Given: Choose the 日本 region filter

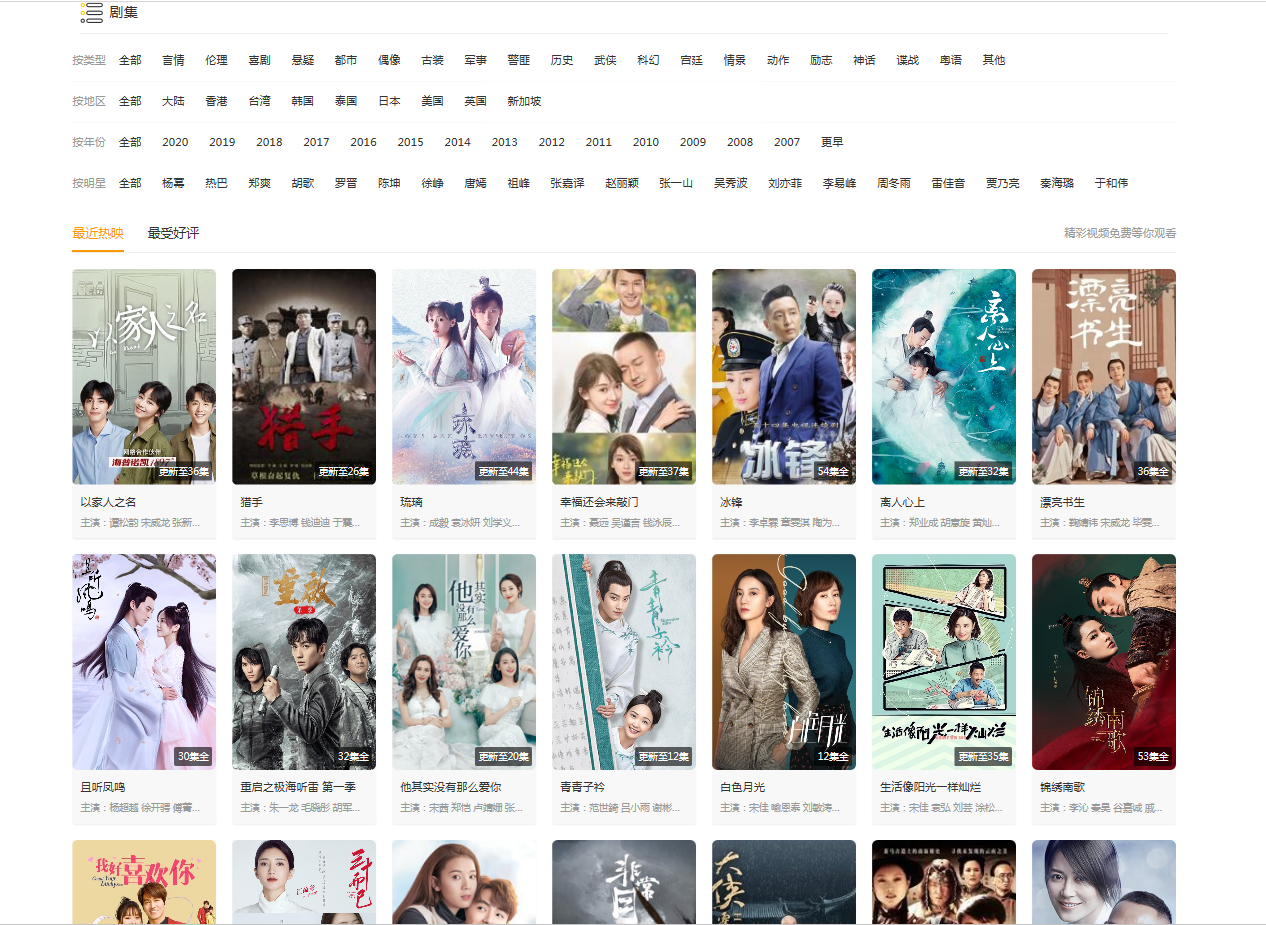Looking at the screenshot, I should pyautogui.click(x=389, y=101).
